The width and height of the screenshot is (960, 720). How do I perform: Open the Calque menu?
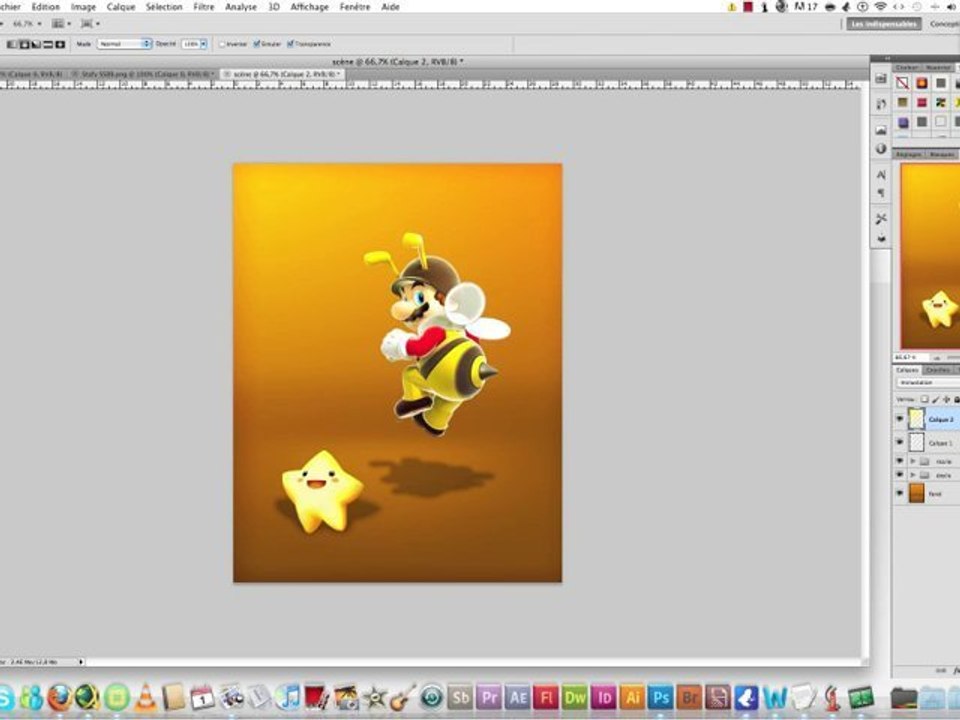[121, 7]
